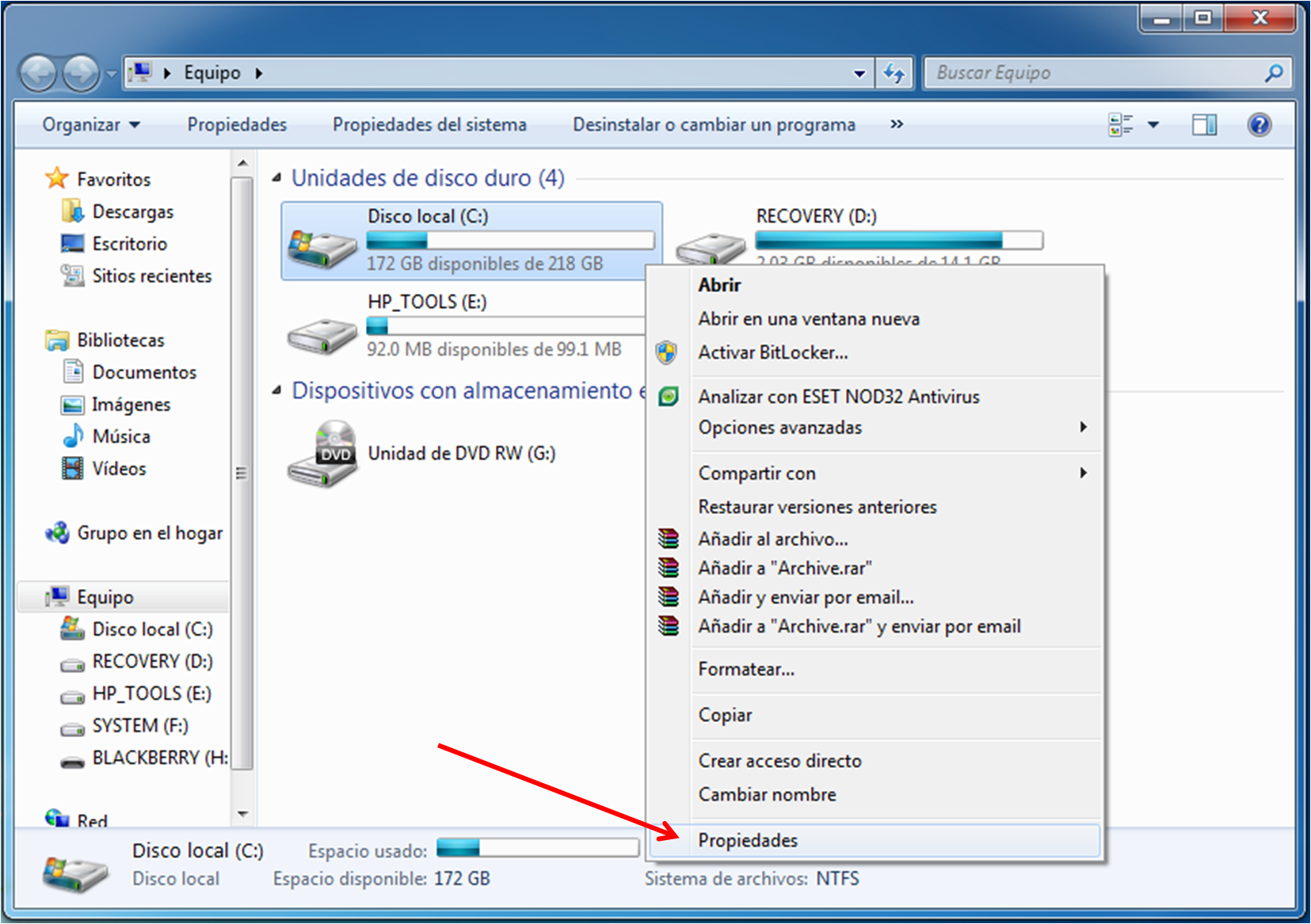Expand the address bar history dropdown

point(859,74)
